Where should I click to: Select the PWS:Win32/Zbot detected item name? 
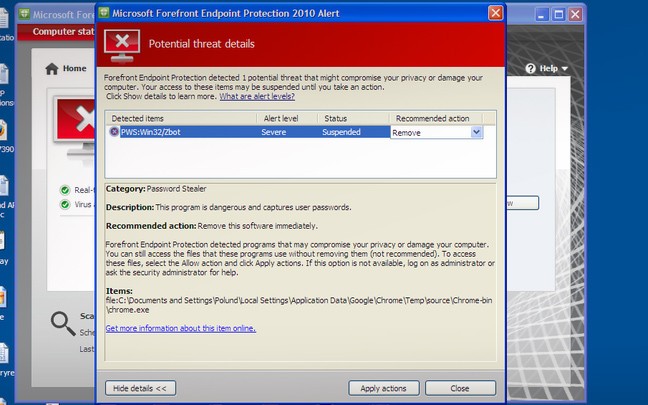click(150, 132)
